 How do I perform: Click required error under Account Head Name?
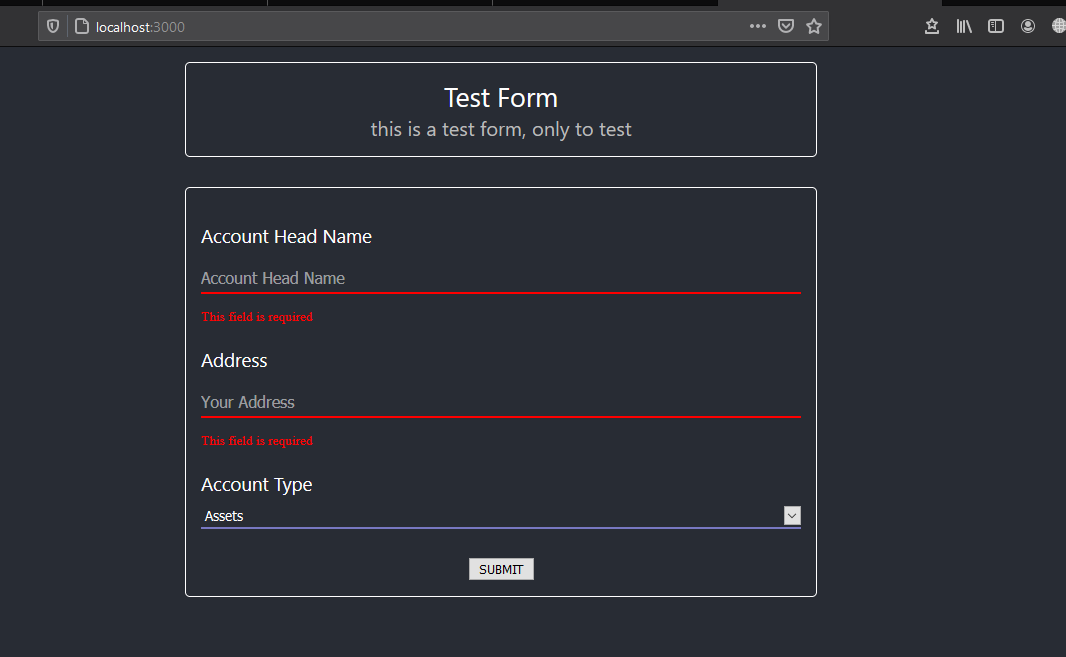pyautogui.click(x=257, y=317)
